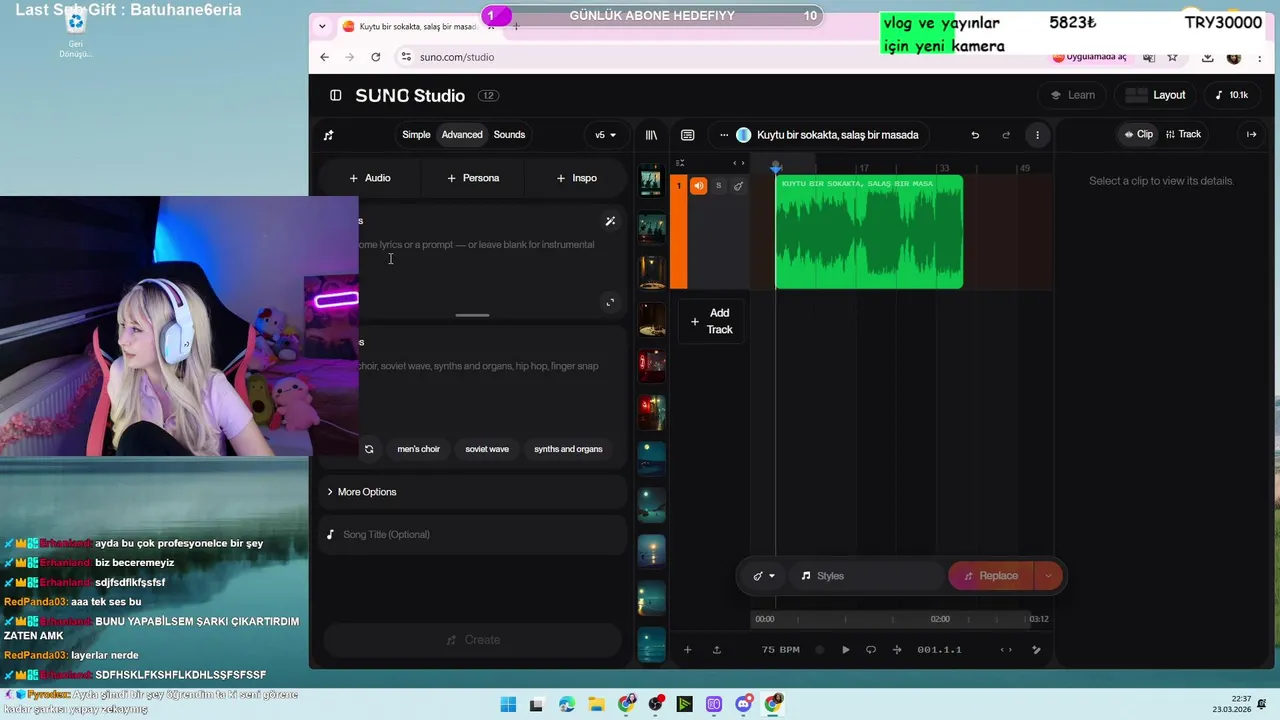Expand the lyrics box with corner icon
The height and width of the screenshot is (720, 1280).
coord(610,303)
